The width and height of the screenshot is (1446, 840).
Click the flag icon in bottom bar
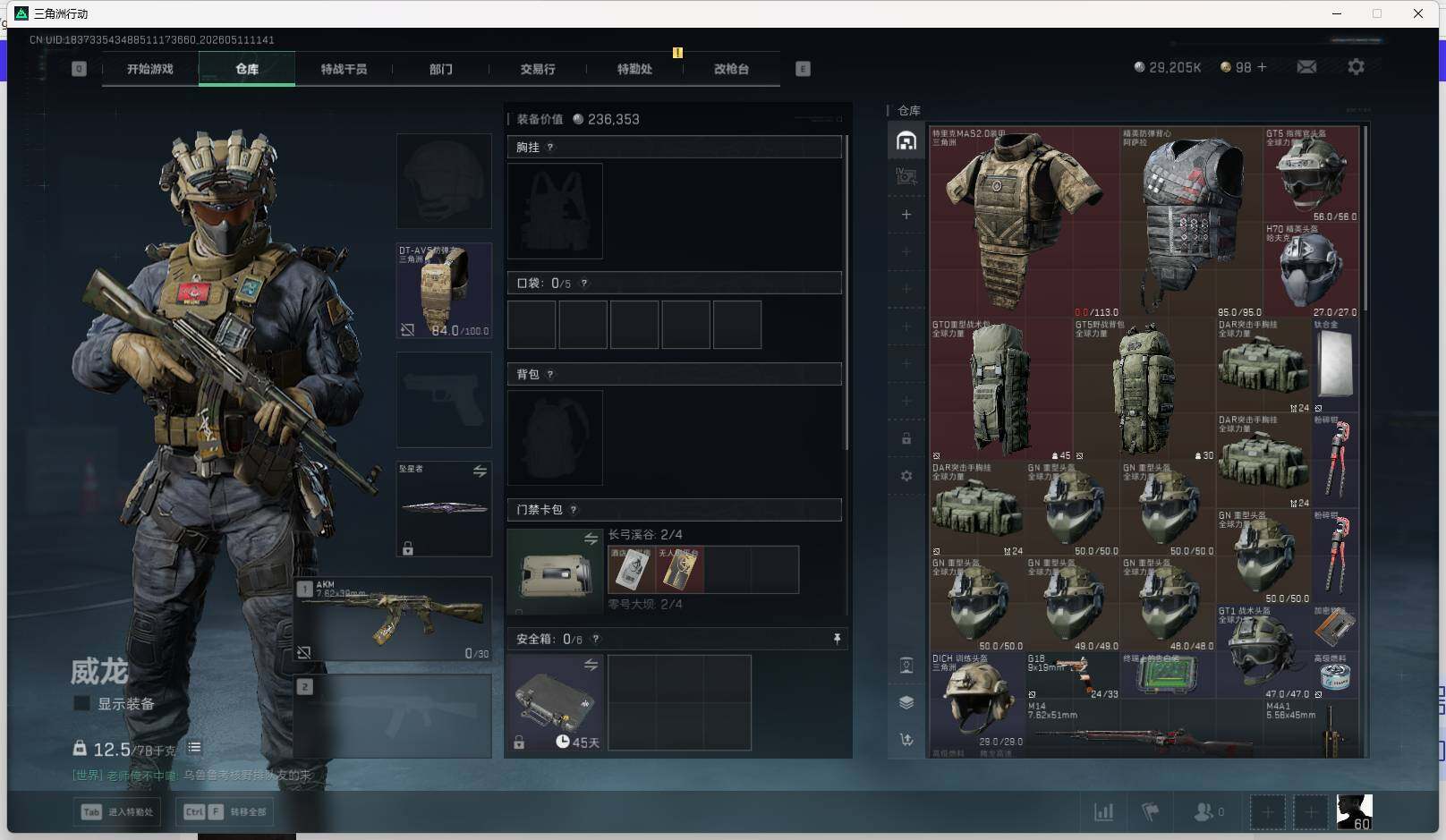tap(1151, 812)
